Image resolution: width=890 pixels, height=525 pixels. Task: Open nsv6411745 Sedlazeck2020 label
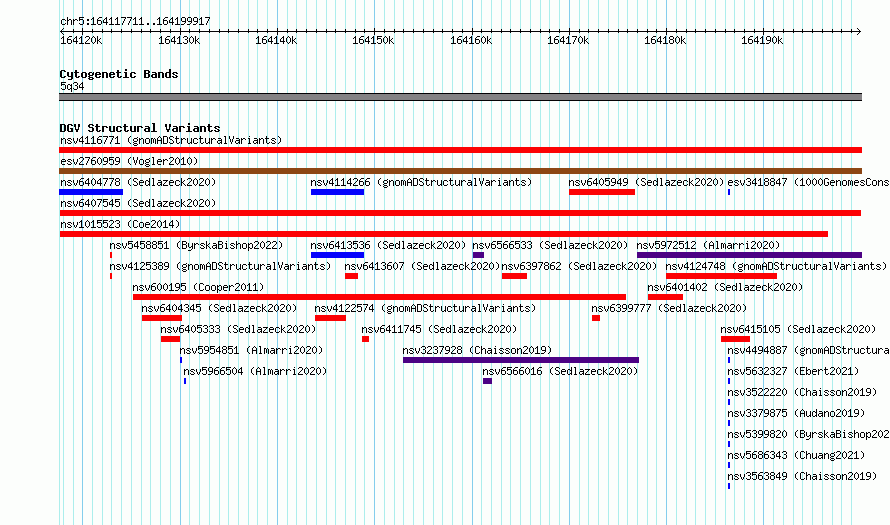[439, 329]
